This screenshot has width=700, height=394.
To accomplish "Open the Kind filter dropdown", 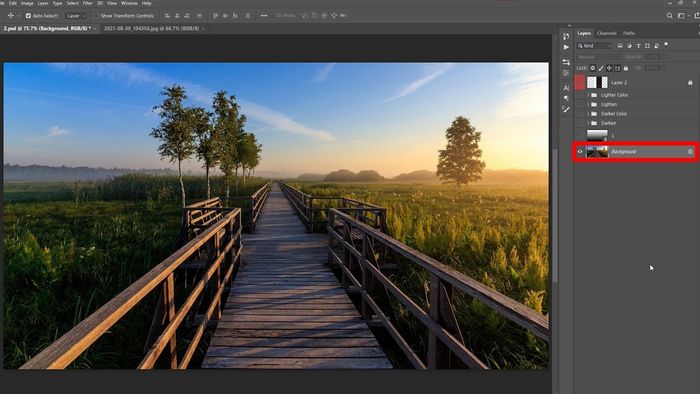I will (595, 46).
